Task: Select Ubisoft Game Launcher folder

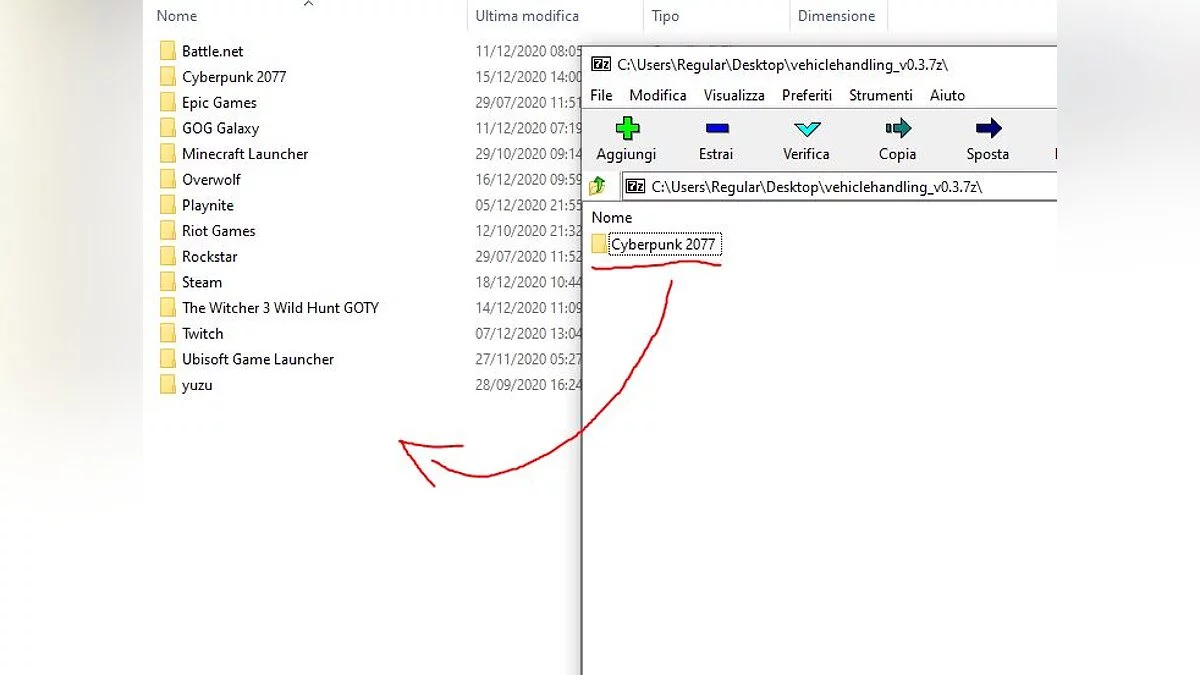Action: (x=258, y=359)
